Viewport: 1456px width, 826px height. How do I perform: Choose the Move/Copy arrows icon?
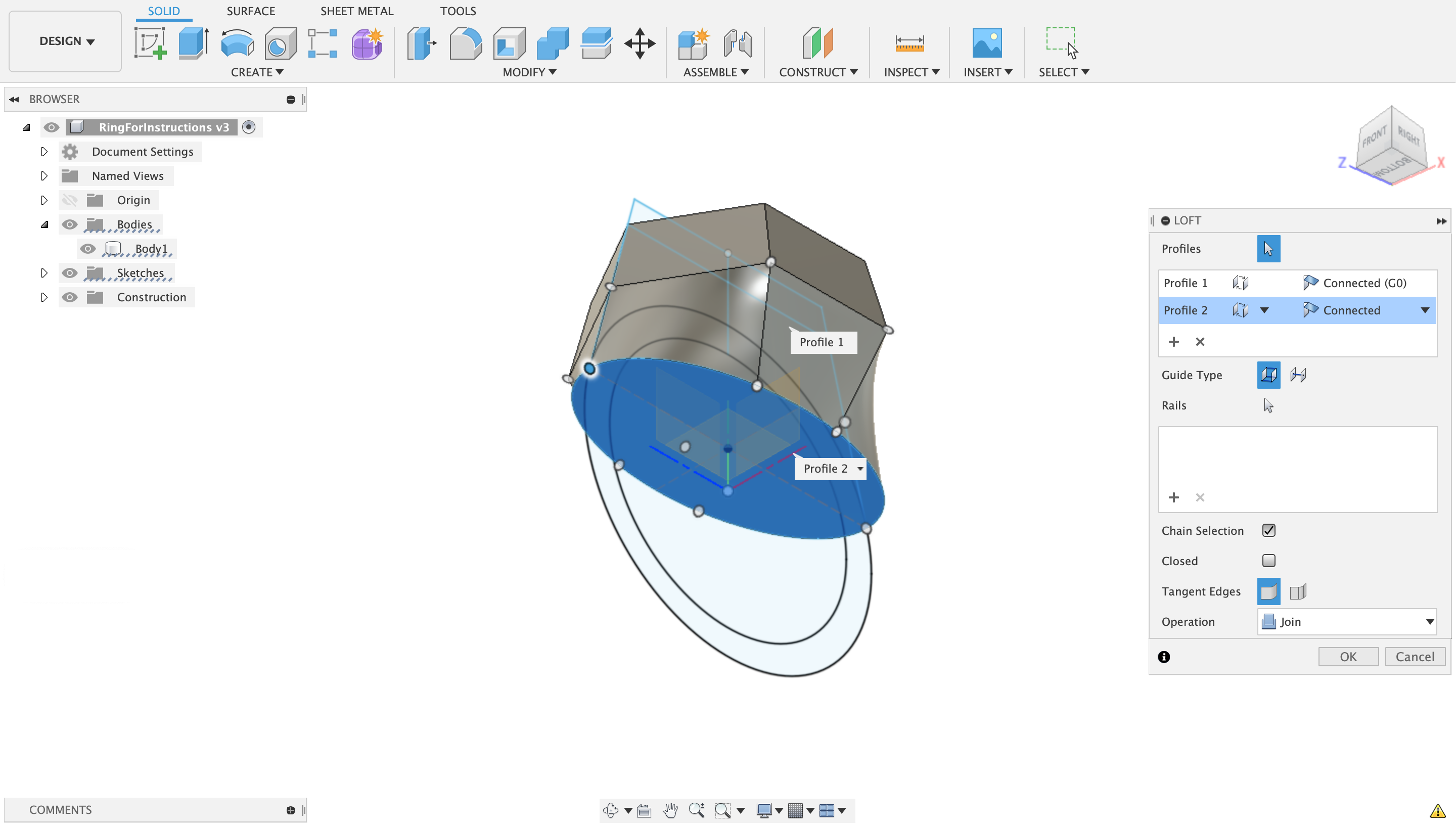[x=639, y=43]
